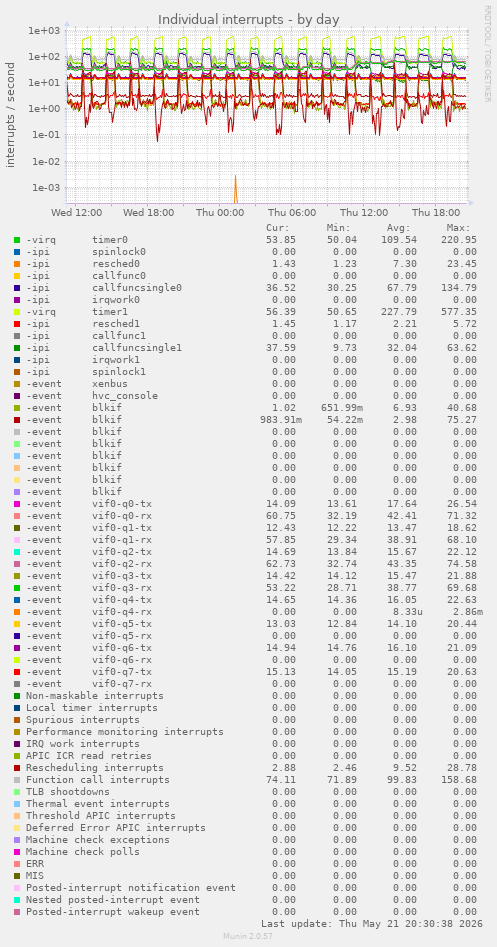Click the callfuncsingle0 legend color square

[17, 288]
